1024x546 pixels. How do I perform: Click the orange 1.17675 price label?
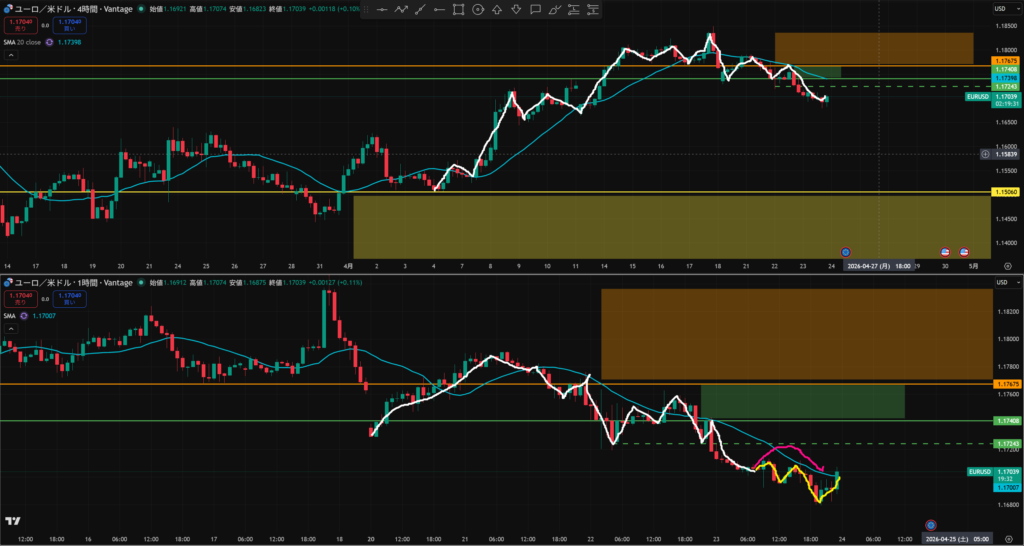pyautogui.click(x=1004, y=61)
